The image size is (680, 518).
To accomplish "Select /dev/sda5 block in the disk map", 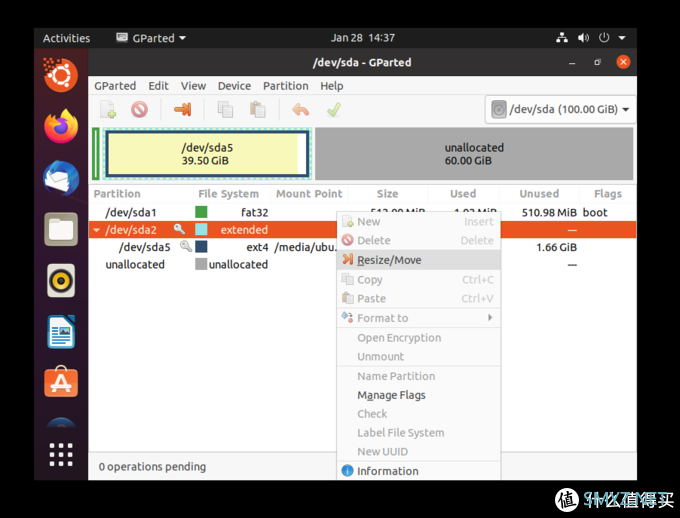I will (207, 154).
